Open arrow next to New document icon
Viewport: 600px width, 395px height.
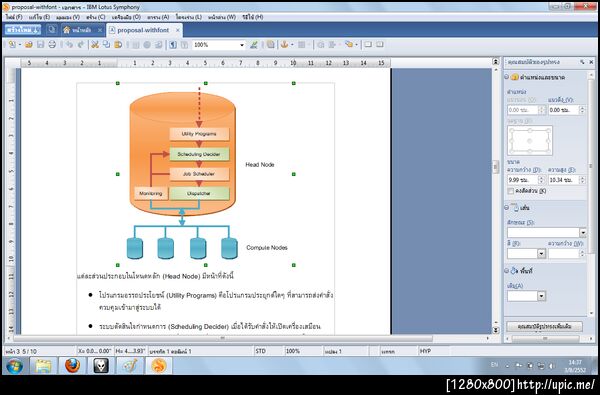[x=20, y=45]
